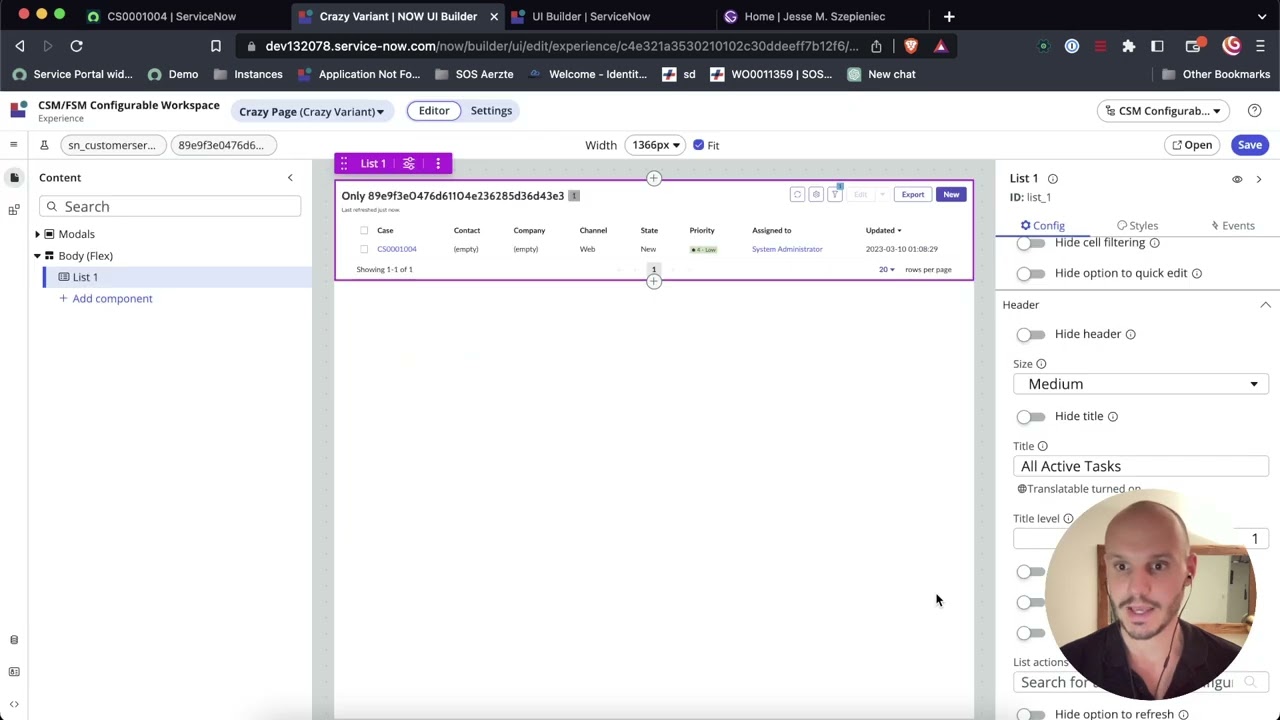Viewport: 1280px width, 720px height.
Task: Open the client scripts icon in bottom left rail
Action: coord(14,672)
